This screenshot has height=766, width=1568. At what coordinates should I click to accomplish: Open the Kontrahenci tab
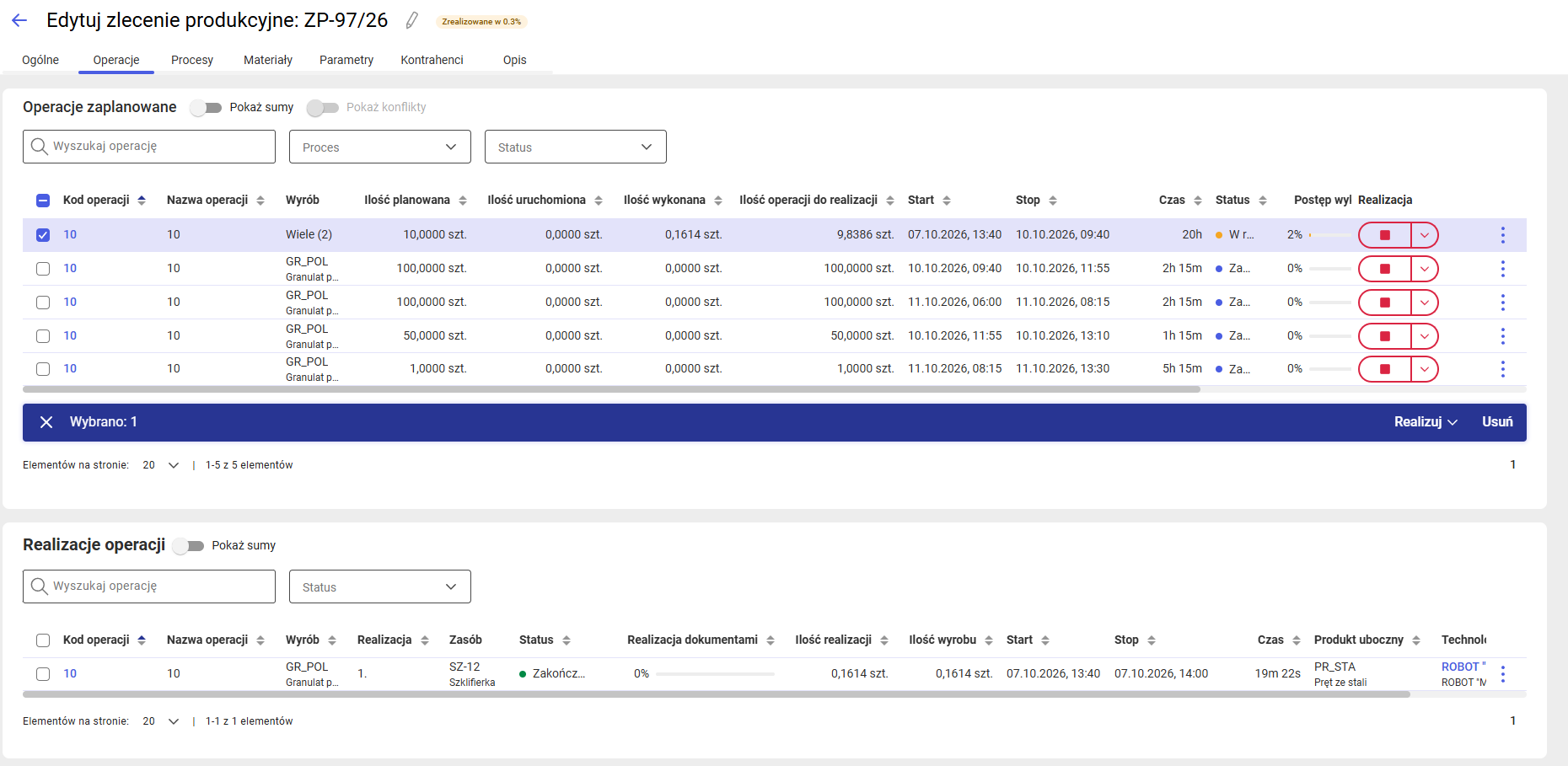click(x=432, y=60)
